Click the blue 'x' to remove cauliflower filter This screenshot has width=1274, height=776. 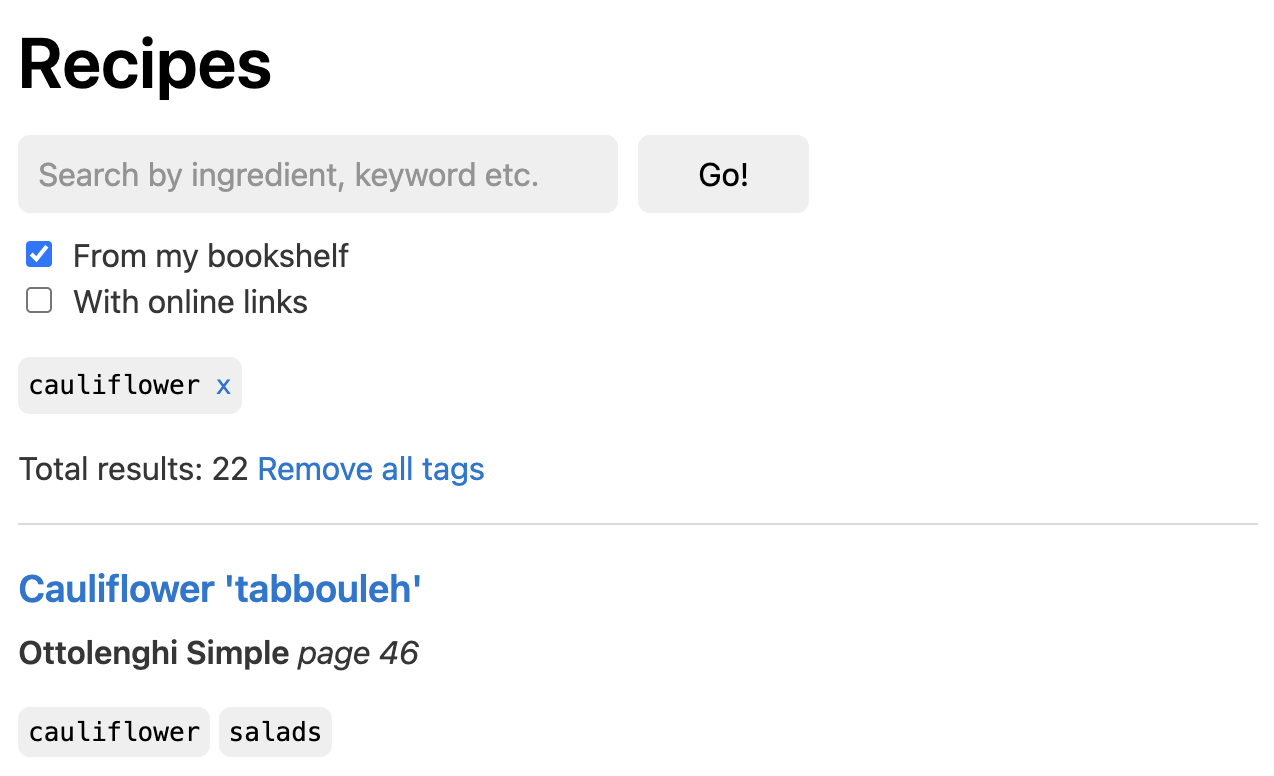(223, 385)
